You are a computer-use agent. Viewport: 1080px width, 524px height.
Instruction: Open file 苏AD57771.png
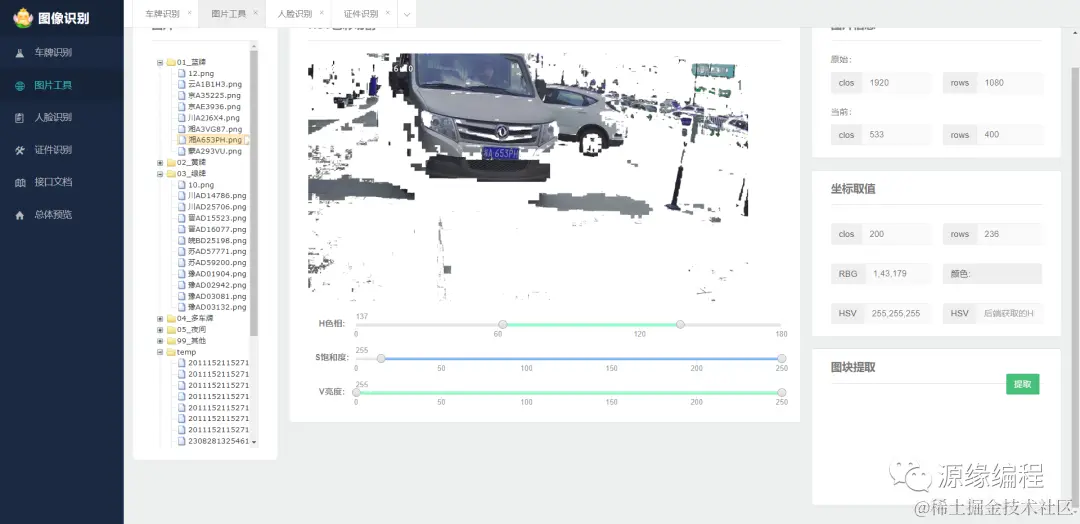point(217,251)
